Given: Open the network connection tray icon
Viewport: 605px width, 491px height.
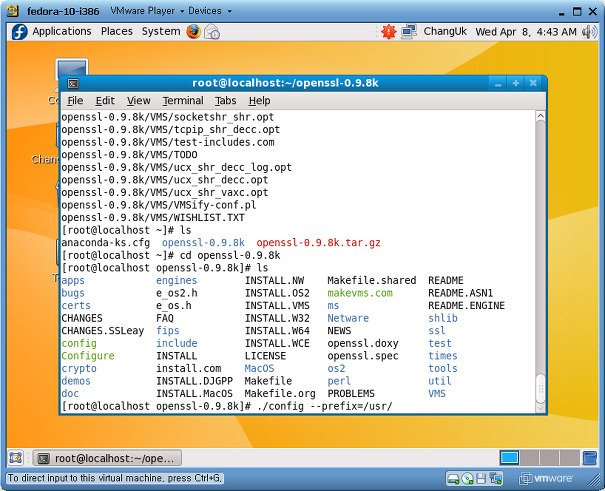Looking at the screenshot, I should (409, 32).
